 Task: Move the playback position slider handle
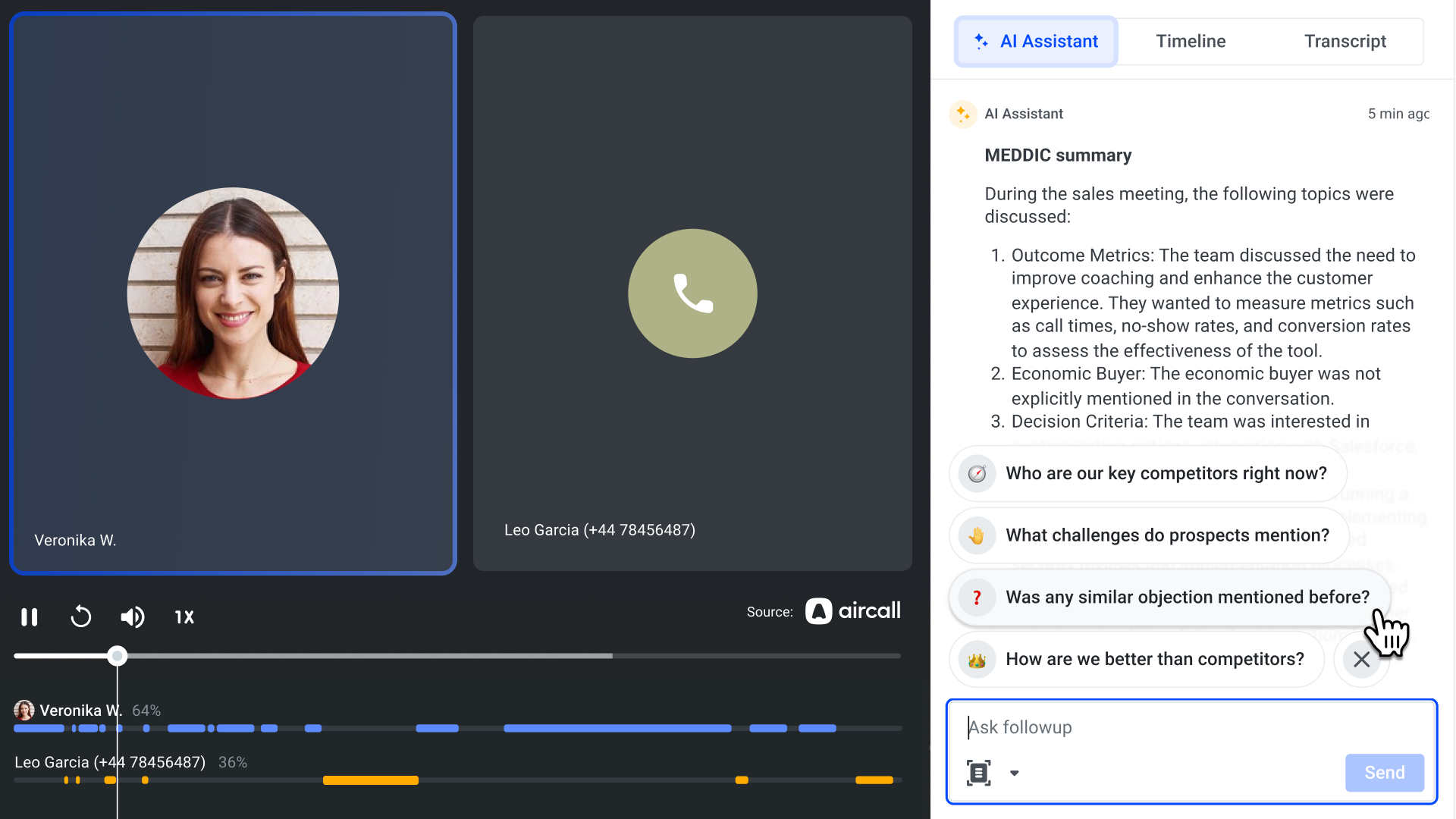[x=117, y=655]
